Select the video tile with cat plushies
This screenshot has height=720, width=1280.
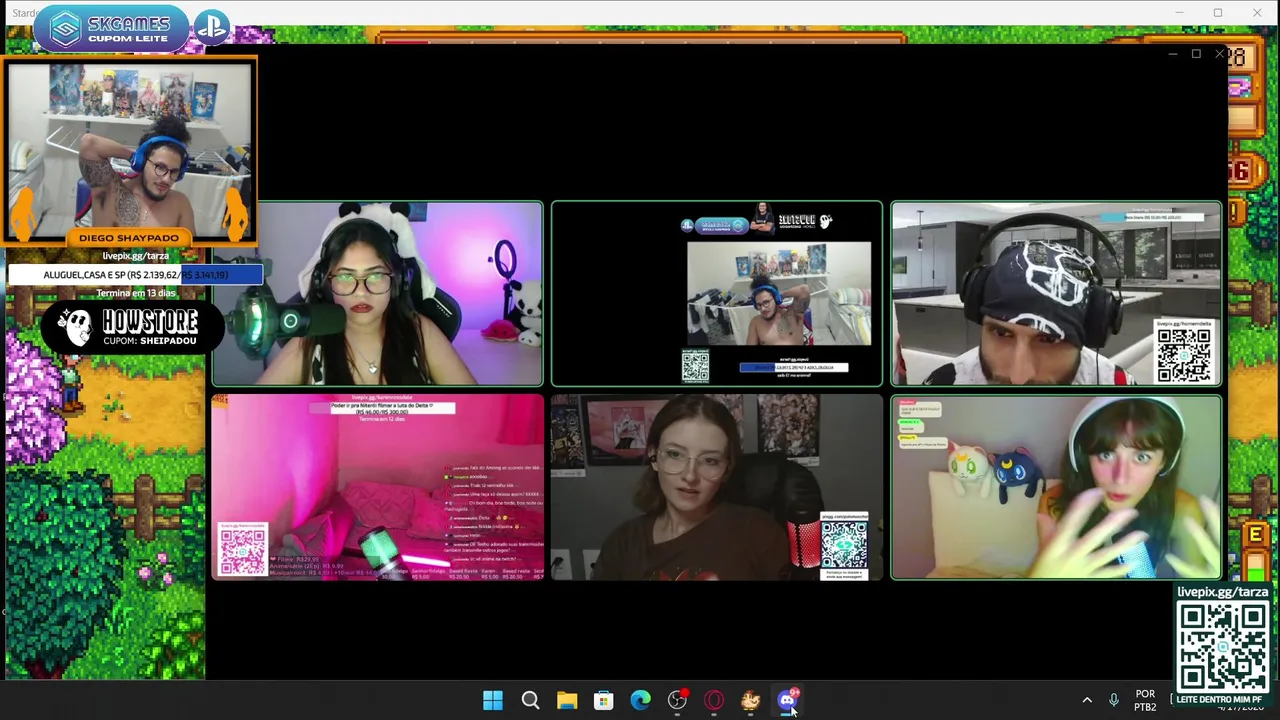pos(1056,487)
